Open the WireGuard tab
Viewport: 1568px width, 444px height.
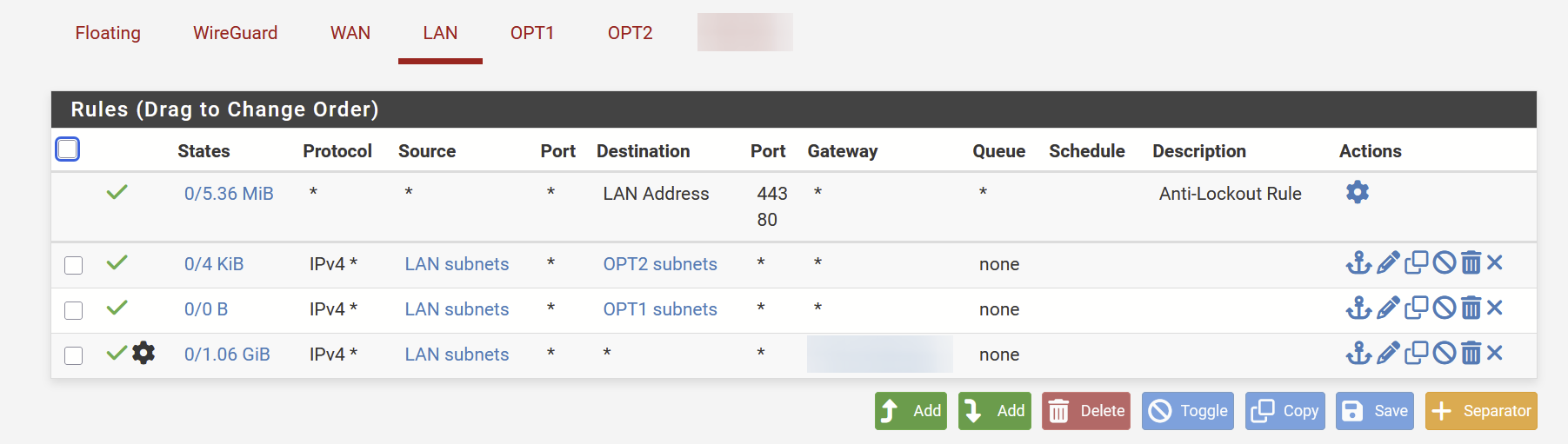(235, 33)
